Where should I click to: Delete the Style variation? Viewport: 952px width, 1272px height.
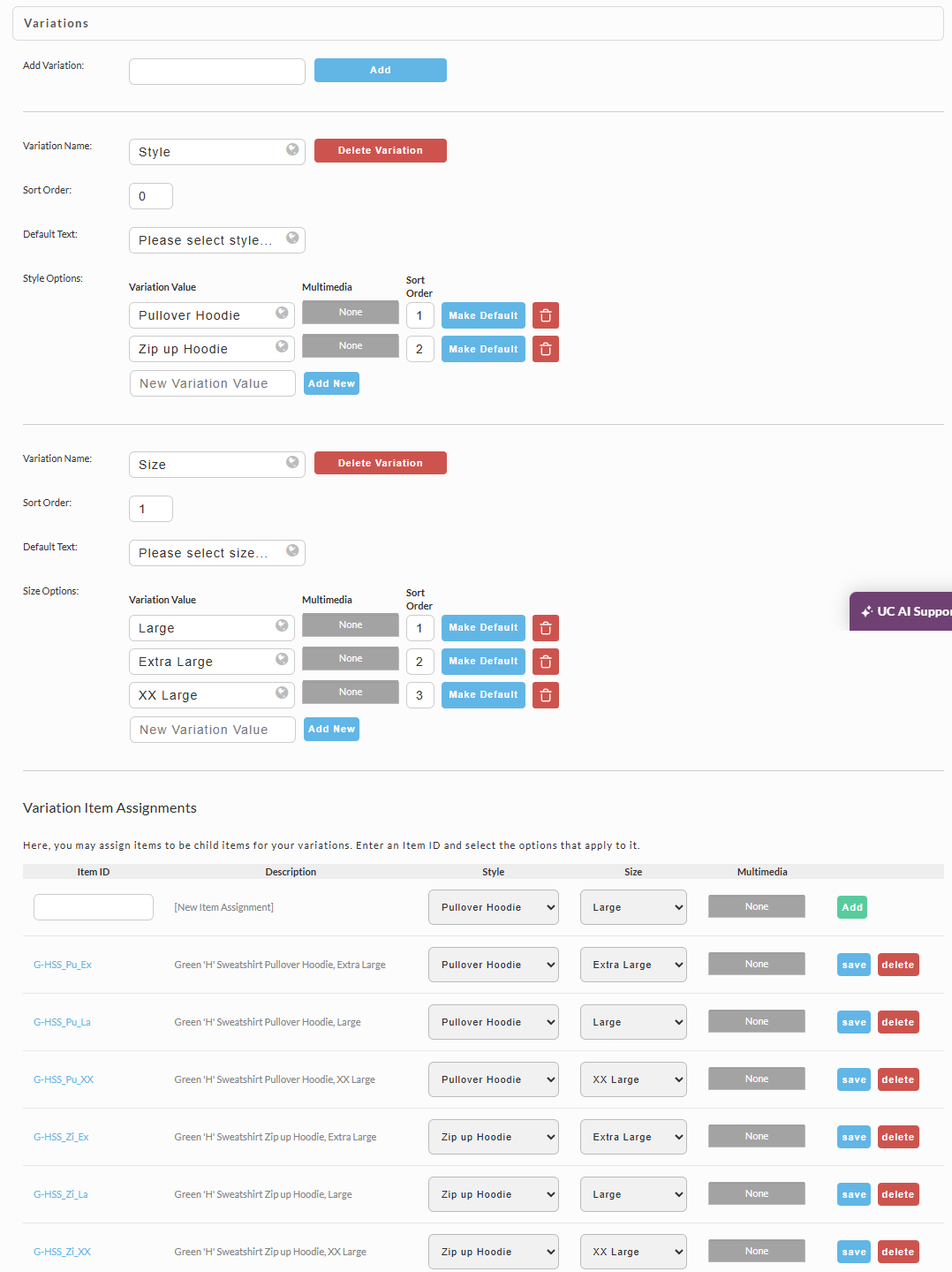pos(381,150)
